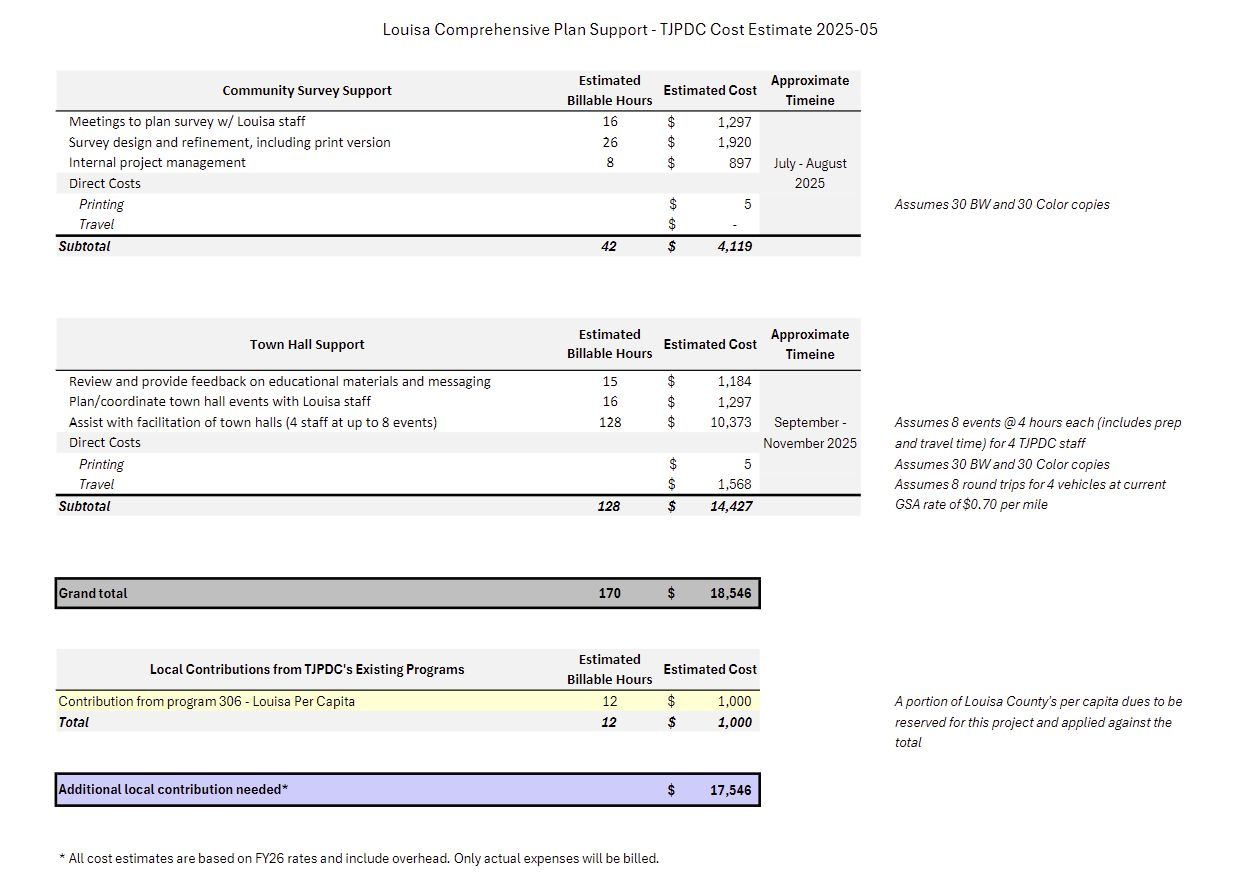
Task: Click the 'September - November 2025' timeline cell
Action: (810, 432)
